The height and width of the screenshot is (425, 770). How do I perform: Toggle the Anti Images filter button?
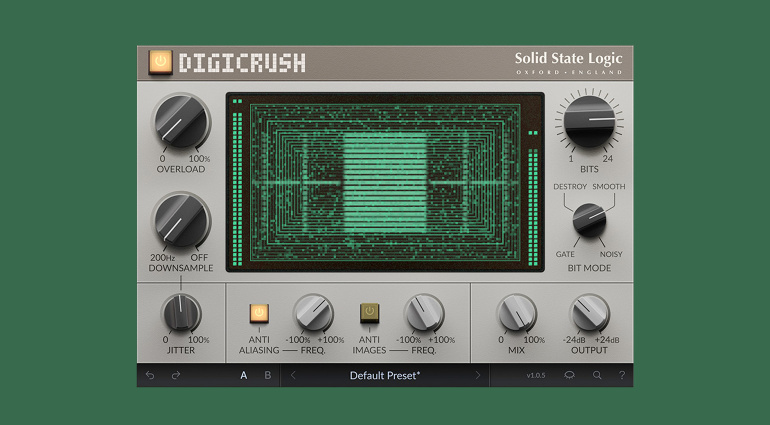370,312
